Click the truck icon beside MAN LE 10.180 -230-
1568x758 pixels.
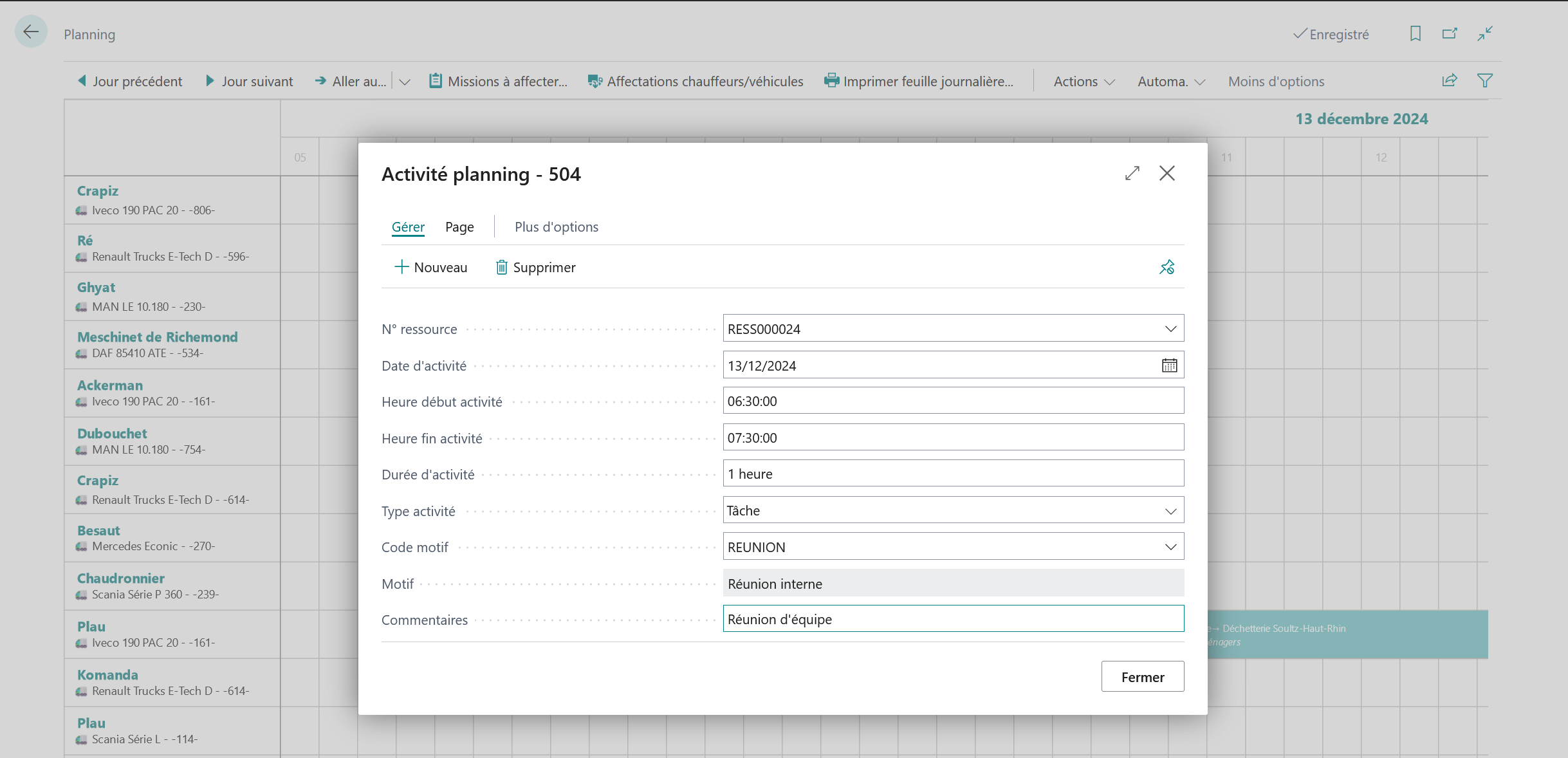tap(82, 307)
